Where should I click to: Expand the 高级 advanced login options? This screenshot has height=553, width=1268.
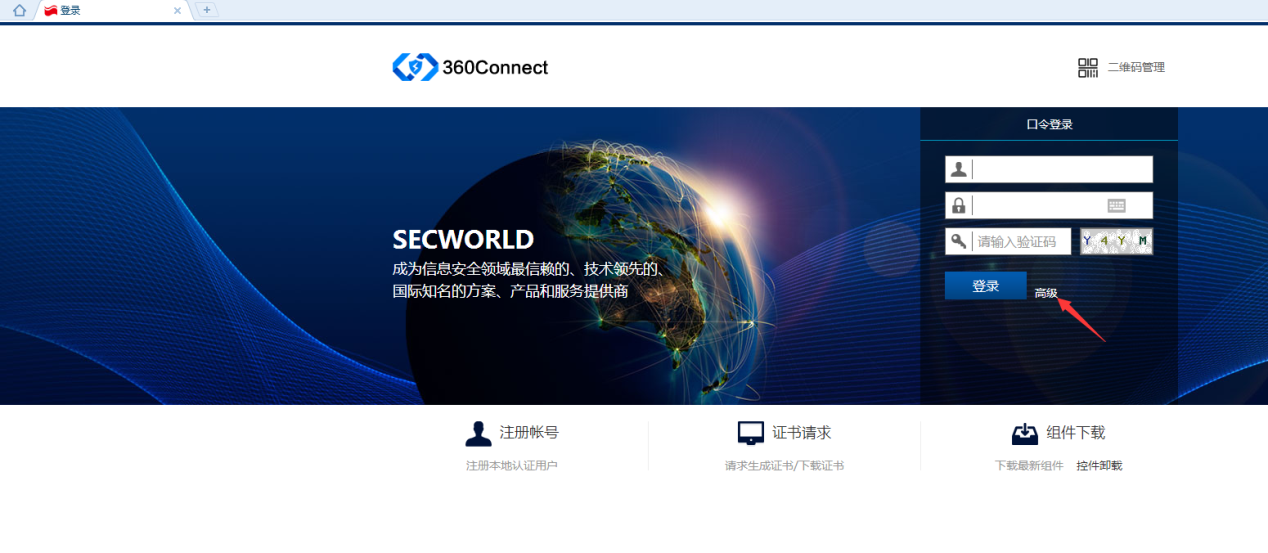point(1046,293)
